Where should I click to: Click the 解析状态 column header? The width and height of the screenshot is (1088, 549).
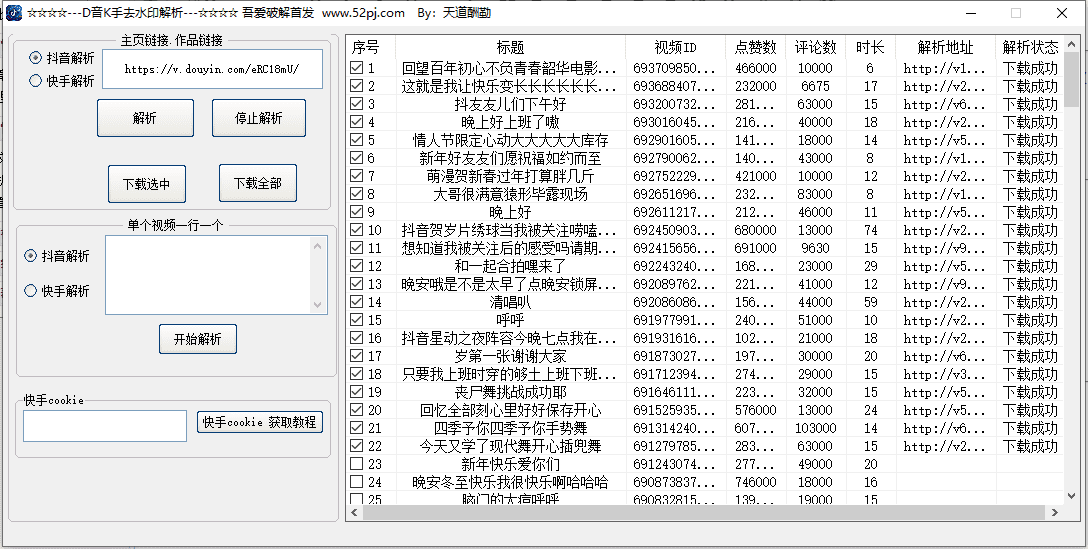pyautogui.click(x=1030, y=47)
